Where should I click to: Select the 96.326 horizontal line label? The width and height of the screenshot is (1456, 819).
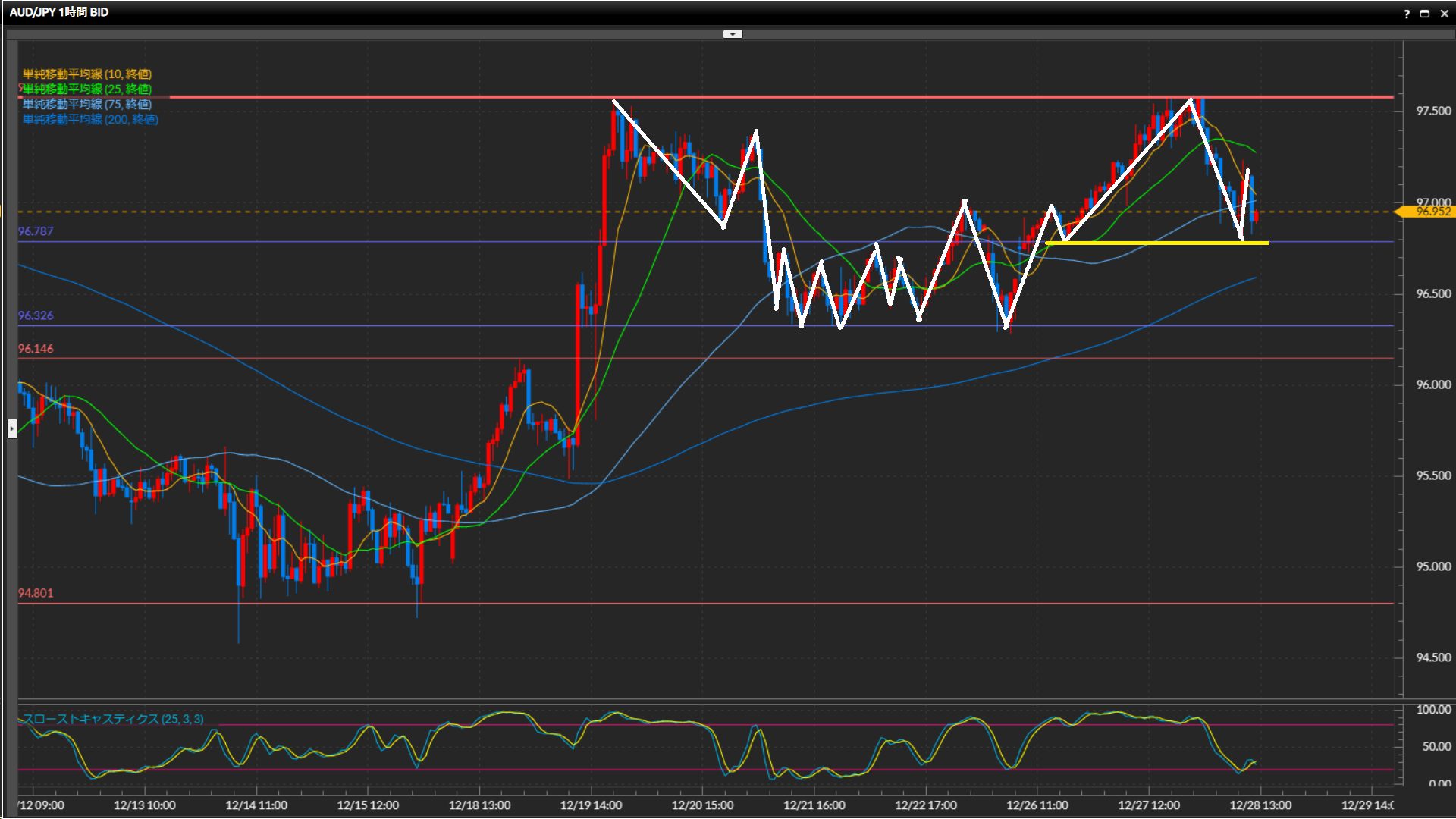click(x=36, y=315)
